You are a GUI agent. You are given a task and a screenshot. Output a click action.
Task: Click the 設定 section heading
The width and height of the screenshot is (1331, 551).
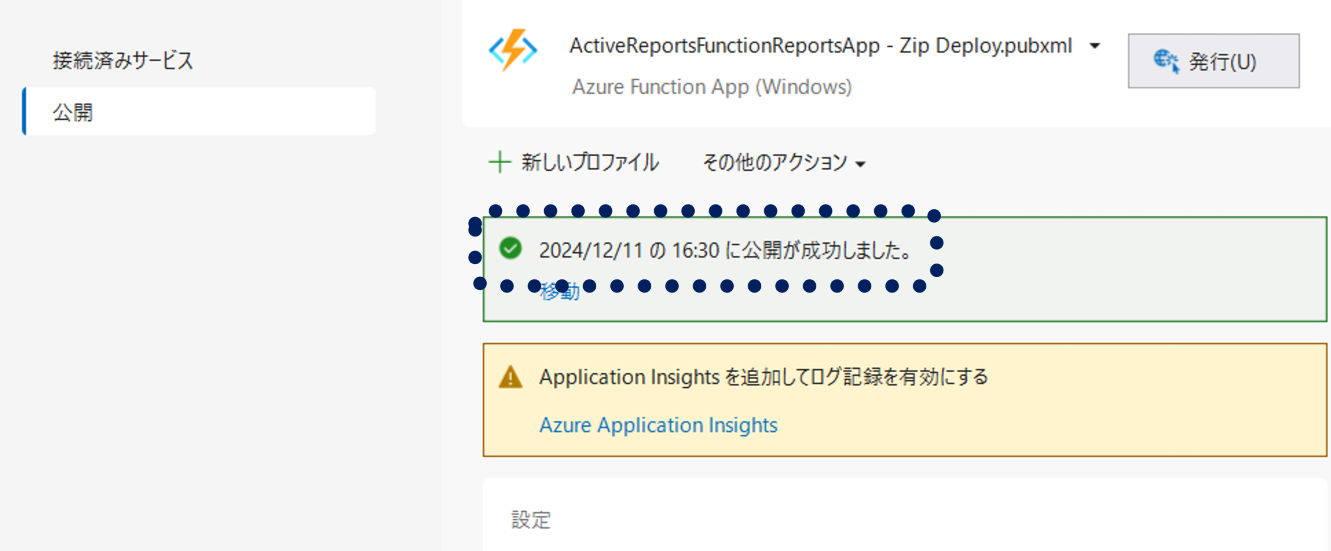click(x=531, y=520)
